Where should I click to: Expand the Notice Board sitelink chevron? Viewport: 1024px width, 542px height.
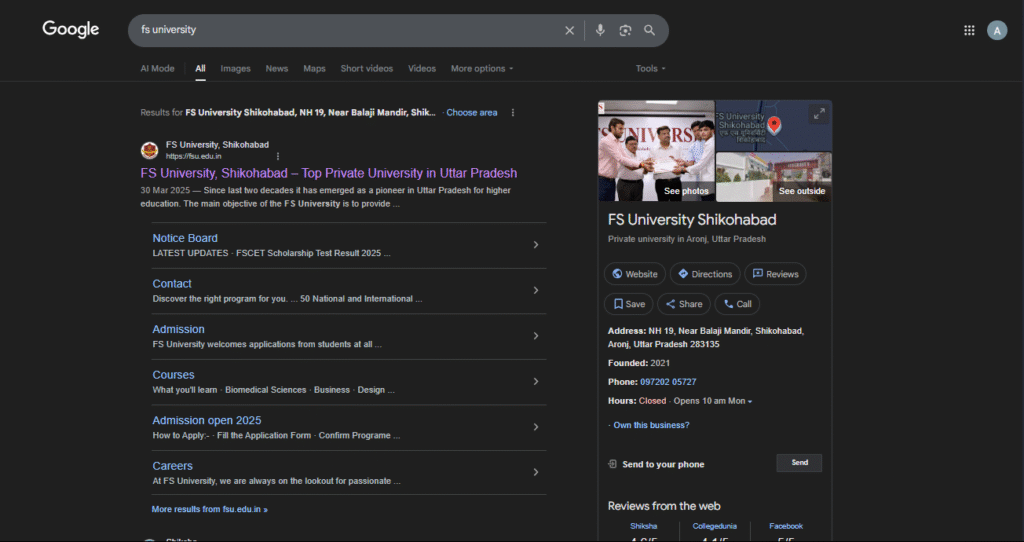click(x=536, y=245)
